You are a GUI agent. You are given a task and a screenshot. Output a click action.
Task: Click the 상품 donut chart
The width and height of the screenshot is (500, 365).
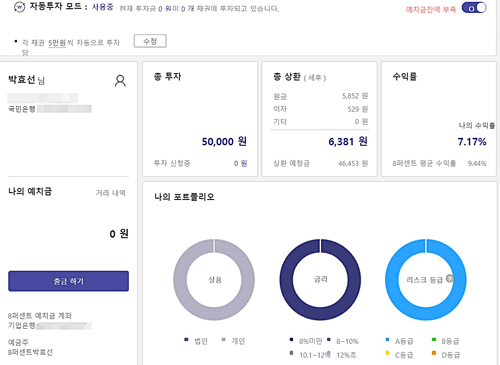point(214,279)
